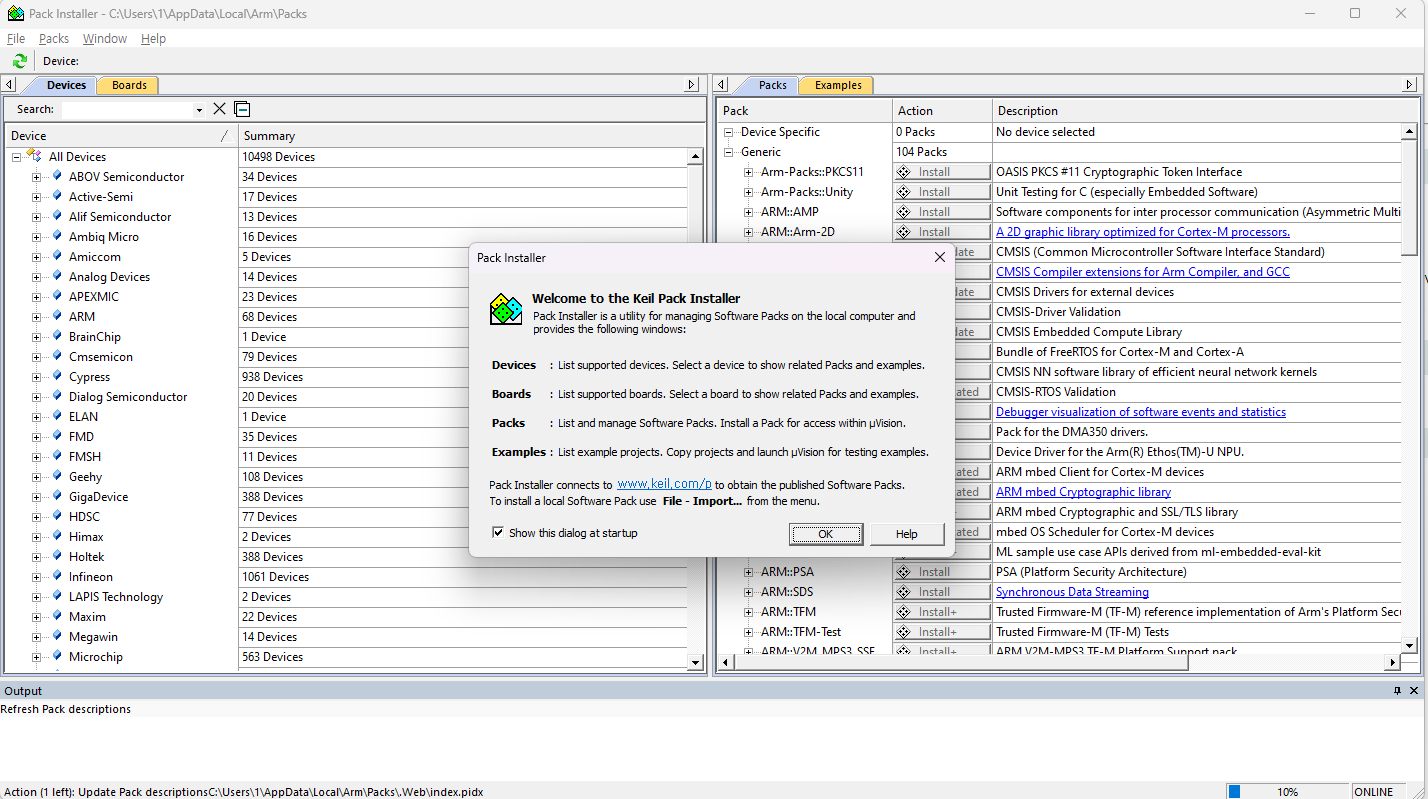
Task: Toggle auto-hide pin on Output panel
Action: [1398, 691]
